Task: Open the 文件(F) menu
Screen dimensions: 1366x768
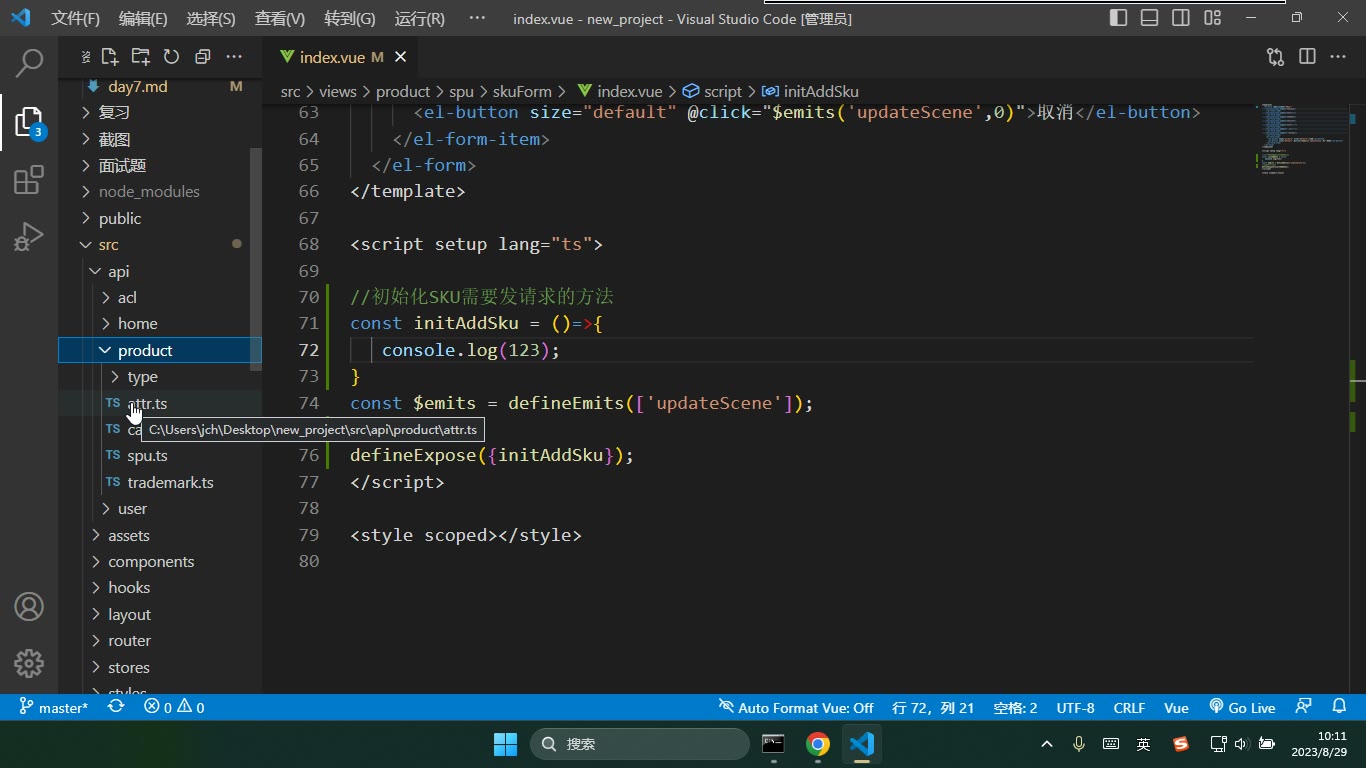Action: coord(76,18)
